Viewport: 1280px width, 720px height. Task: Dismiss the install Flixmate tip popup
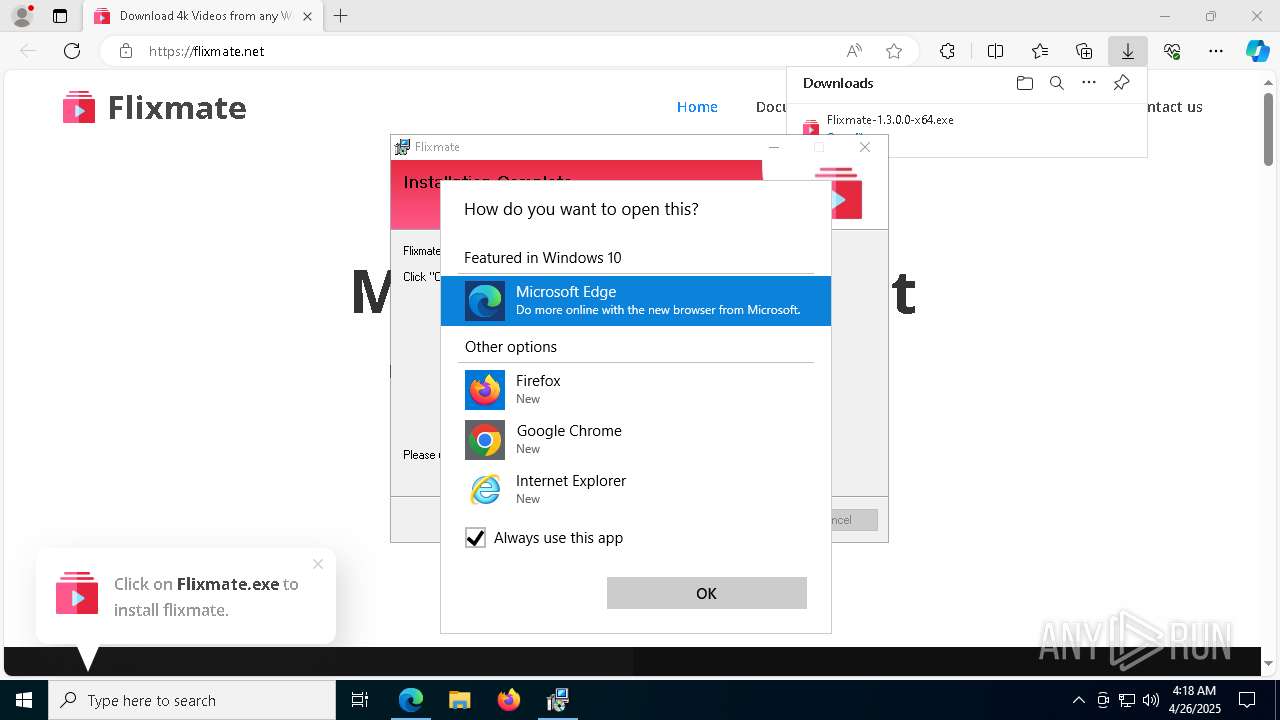pos(318,564)
